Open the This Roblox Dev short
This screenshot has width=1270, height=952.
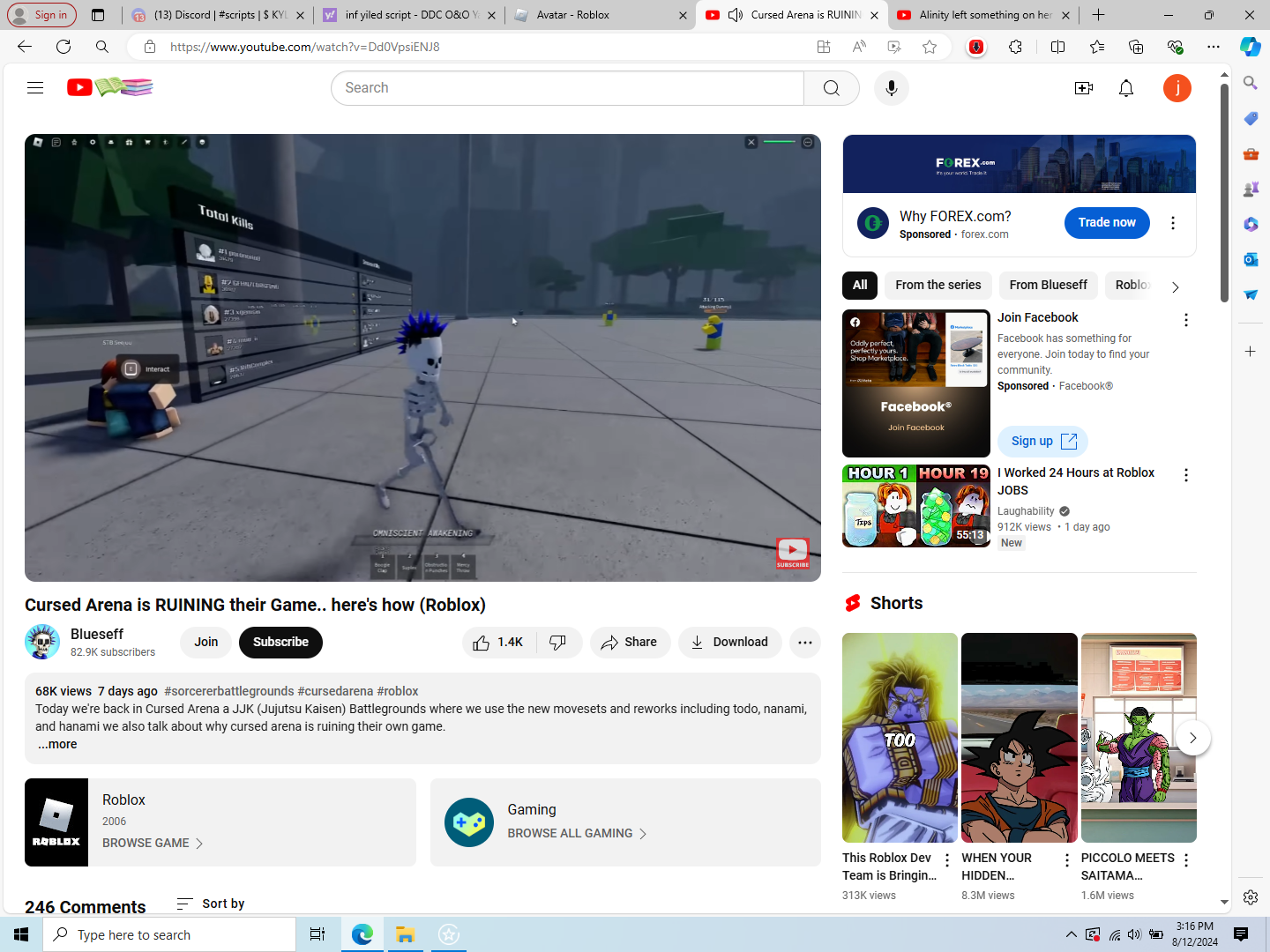900,738
